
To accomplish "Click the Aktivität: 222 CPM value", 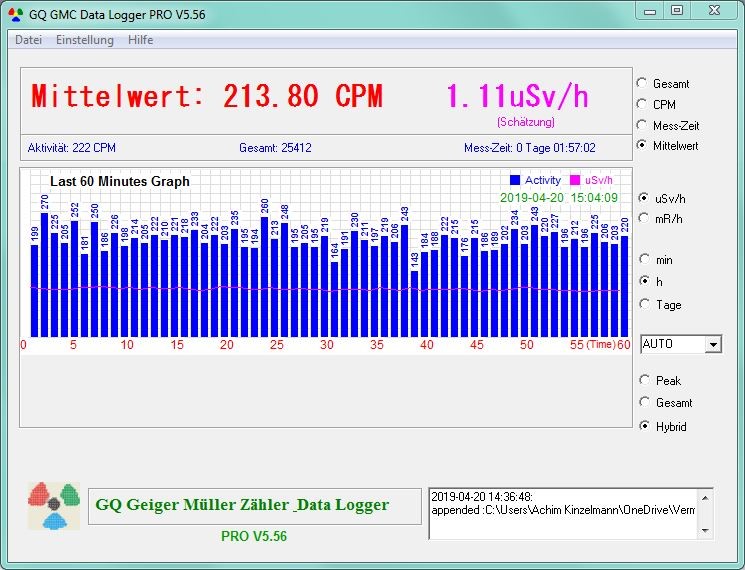I will (x=72, y=148).
